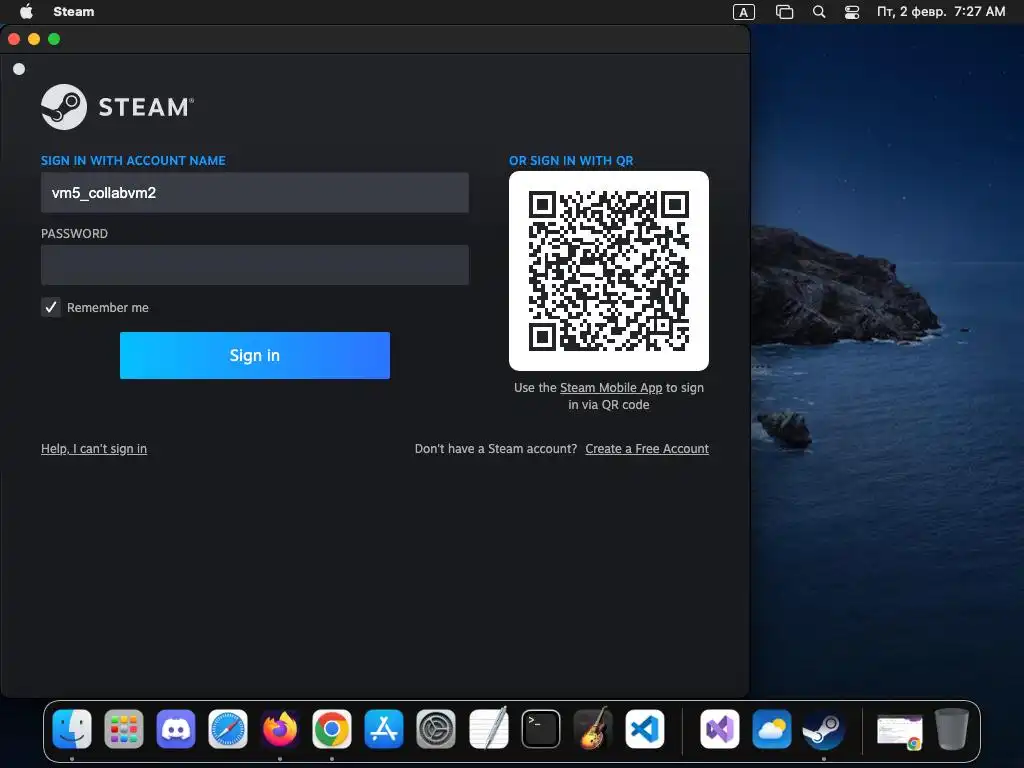Screen dimensions: 1024x768
Task: Open Launchpad in the dock
Action: pos(124,729)
